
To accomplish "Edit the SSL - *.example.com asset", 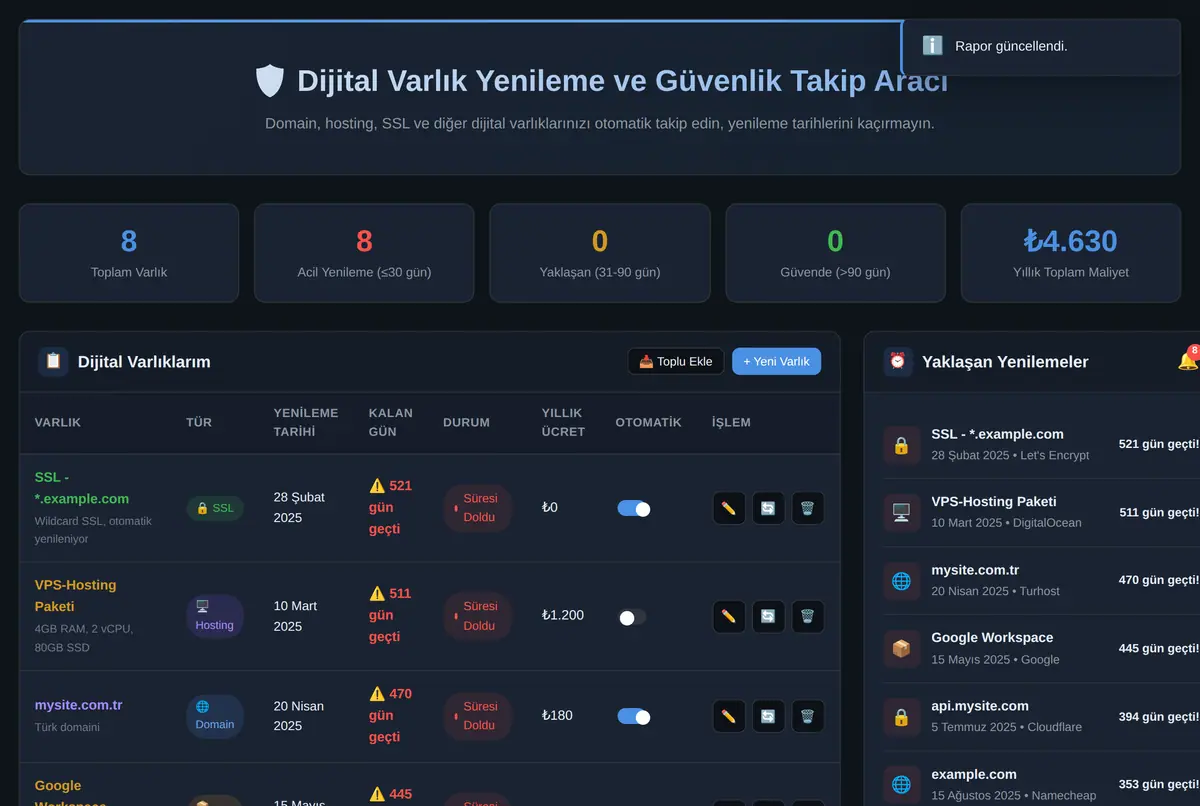I will (729, 508).
